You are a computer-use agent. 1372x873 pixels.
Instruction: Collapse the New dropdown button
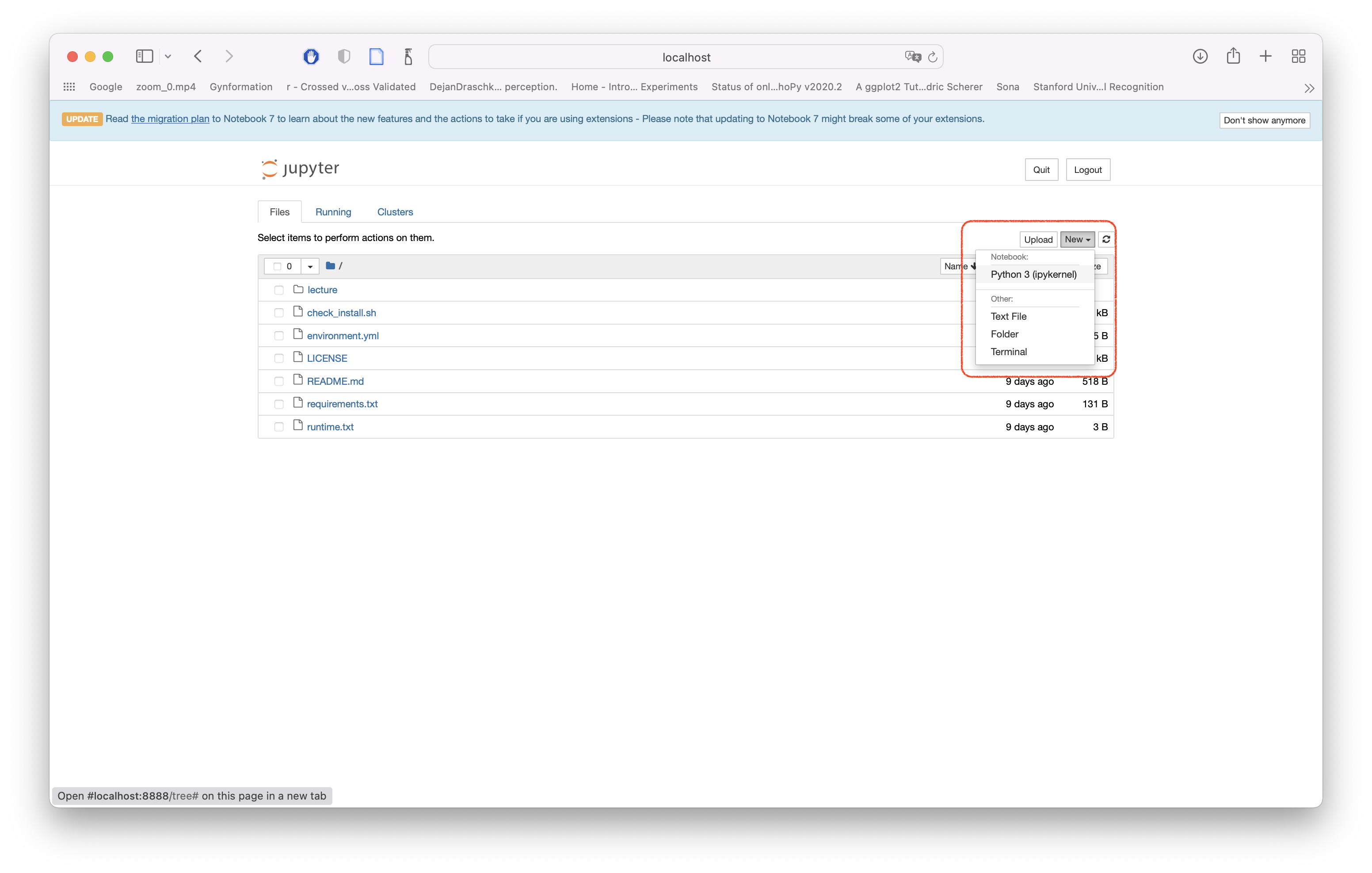(x=1077, y=240)
